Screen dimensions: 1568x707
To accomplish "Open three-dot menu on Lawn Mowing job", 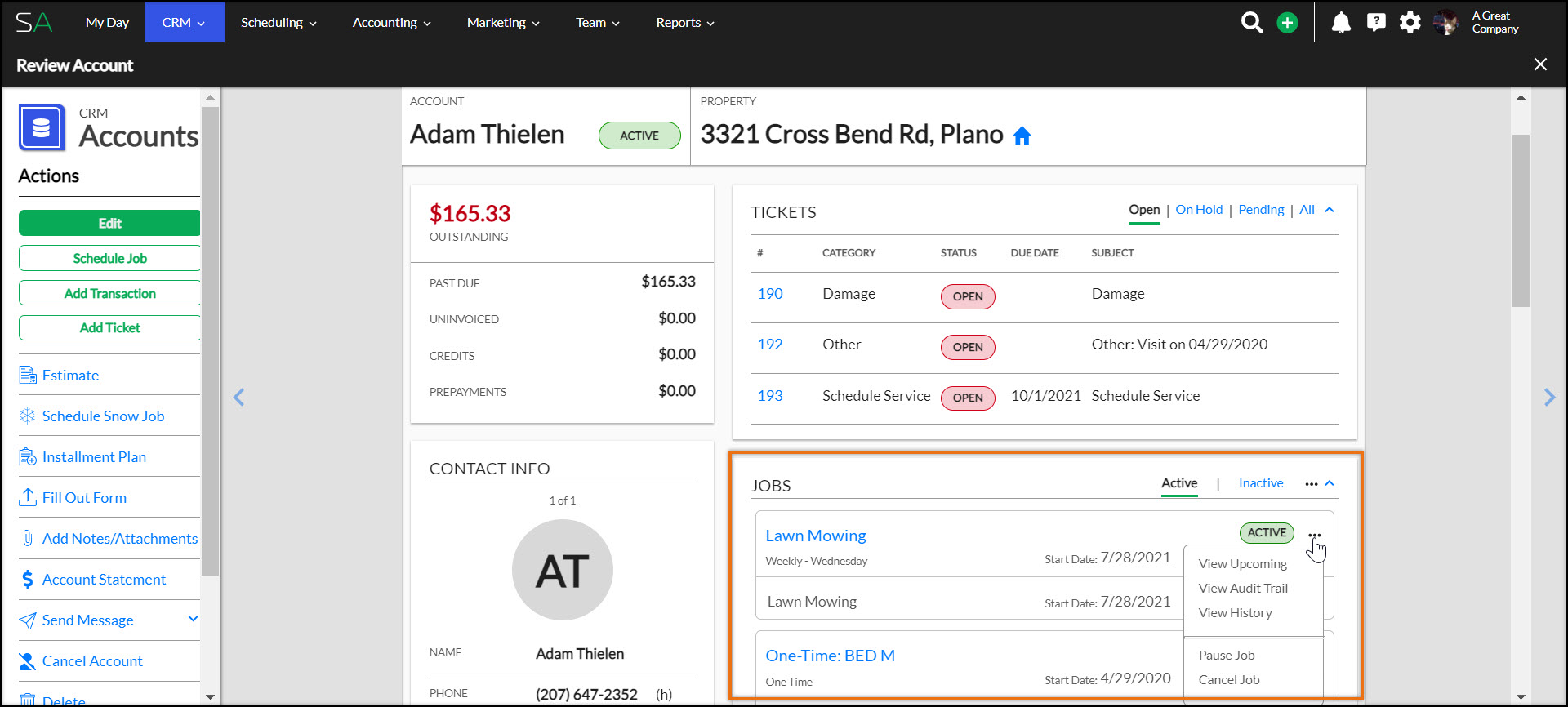I will 1314,536.
